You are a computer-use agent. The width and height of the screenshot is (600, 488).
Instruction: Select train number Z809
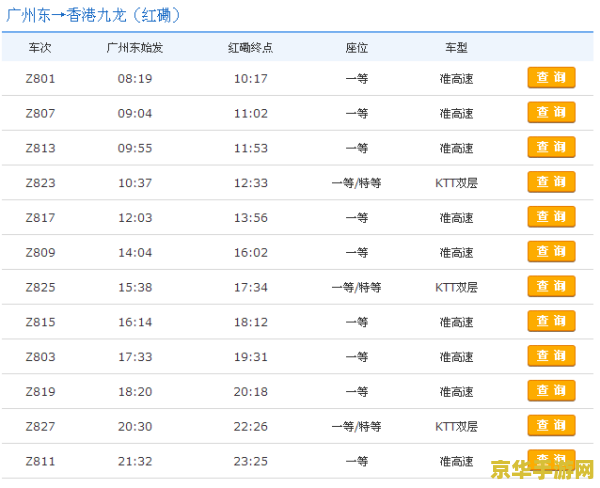[x=40, y=253]
